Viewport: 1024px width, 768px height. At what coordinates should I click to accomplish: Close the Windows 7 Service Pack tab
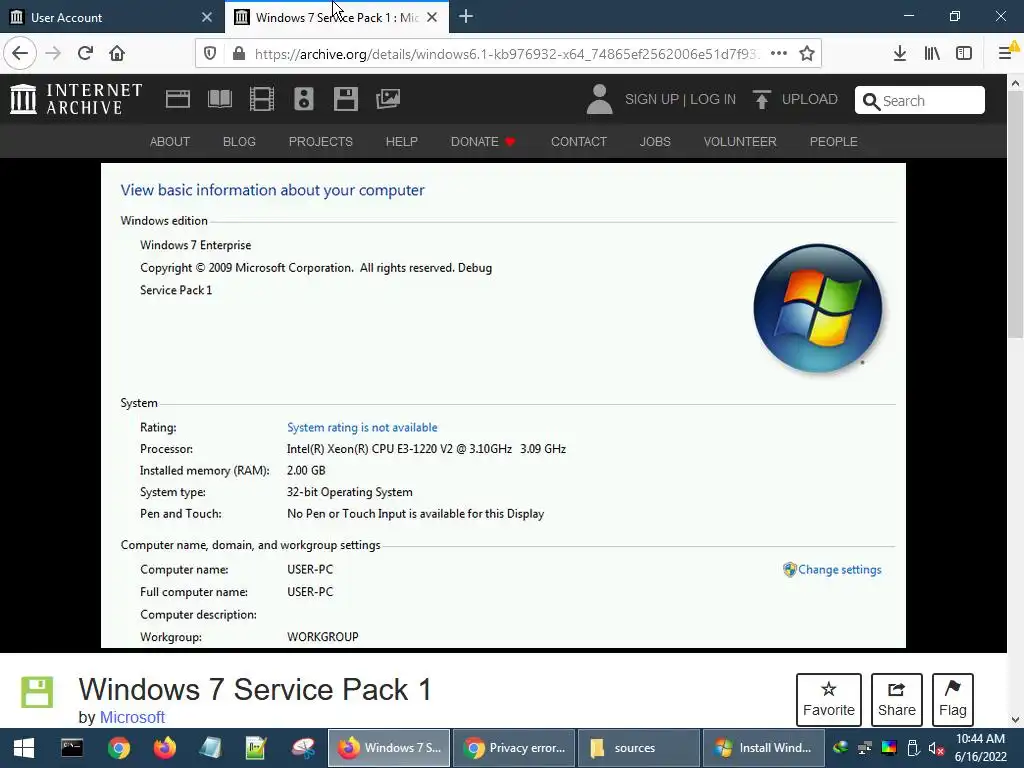(432, 17)
